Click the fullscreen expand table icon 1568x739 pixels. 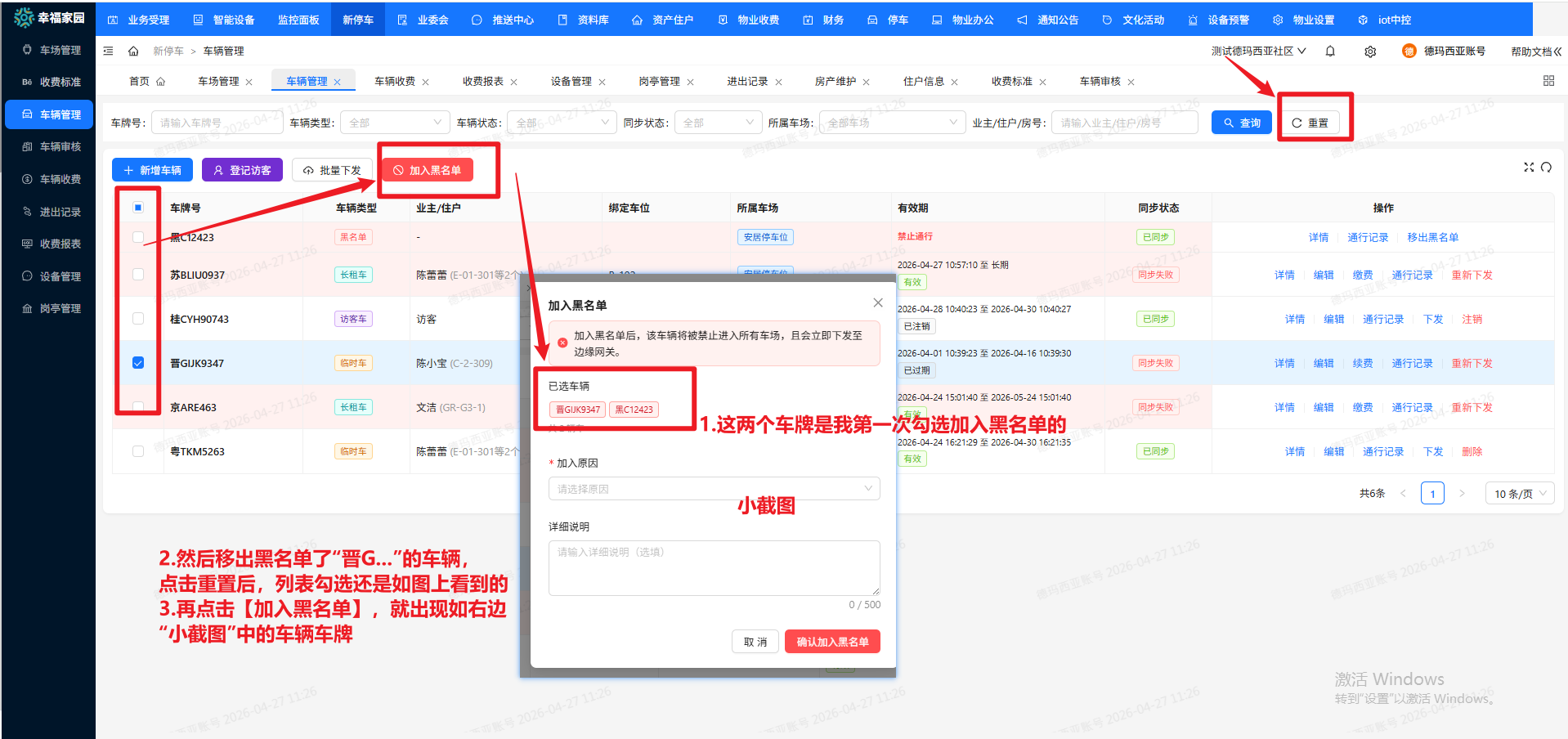(1529, 168)
